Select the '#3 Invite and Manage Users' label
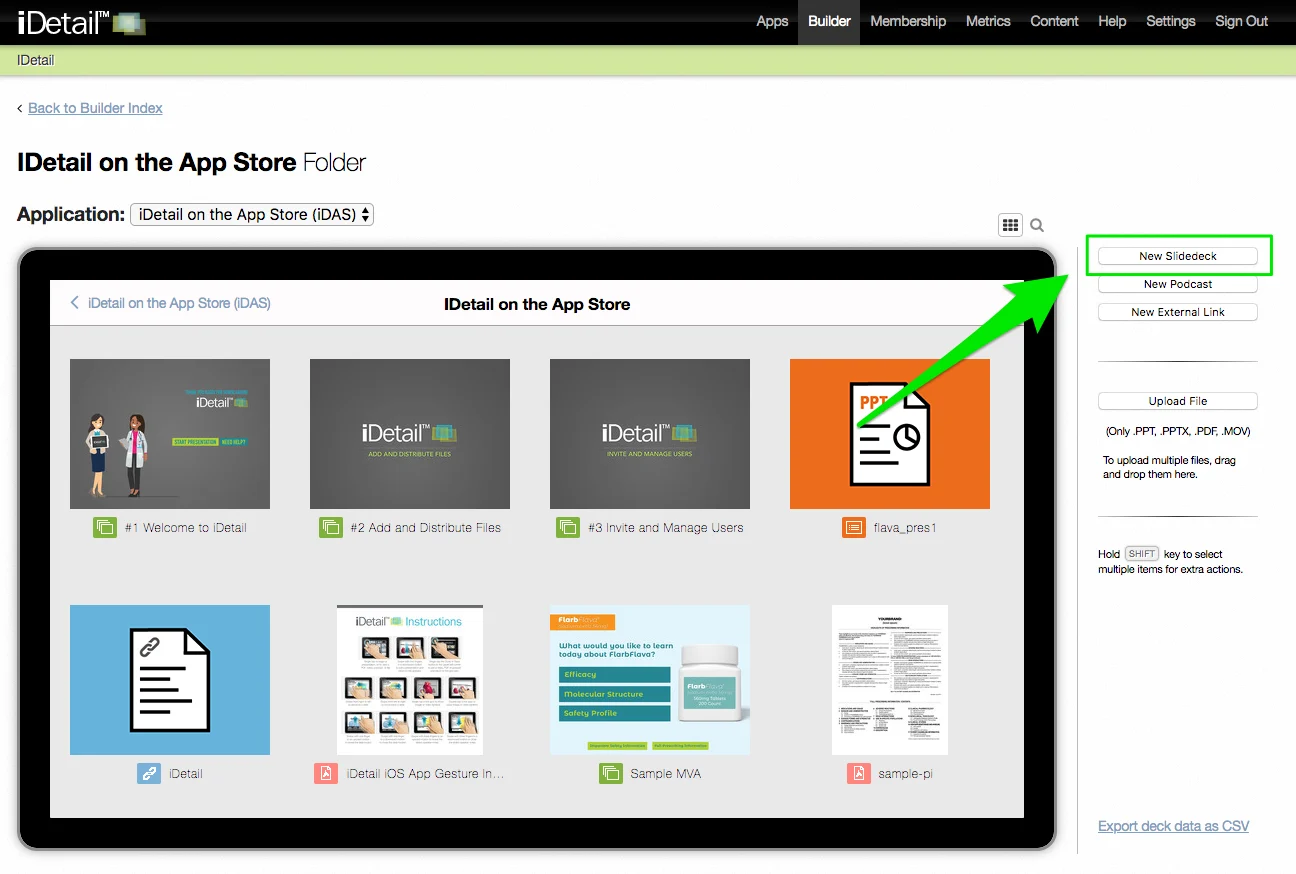The image size is (1296, 874). tap(666, 527)
